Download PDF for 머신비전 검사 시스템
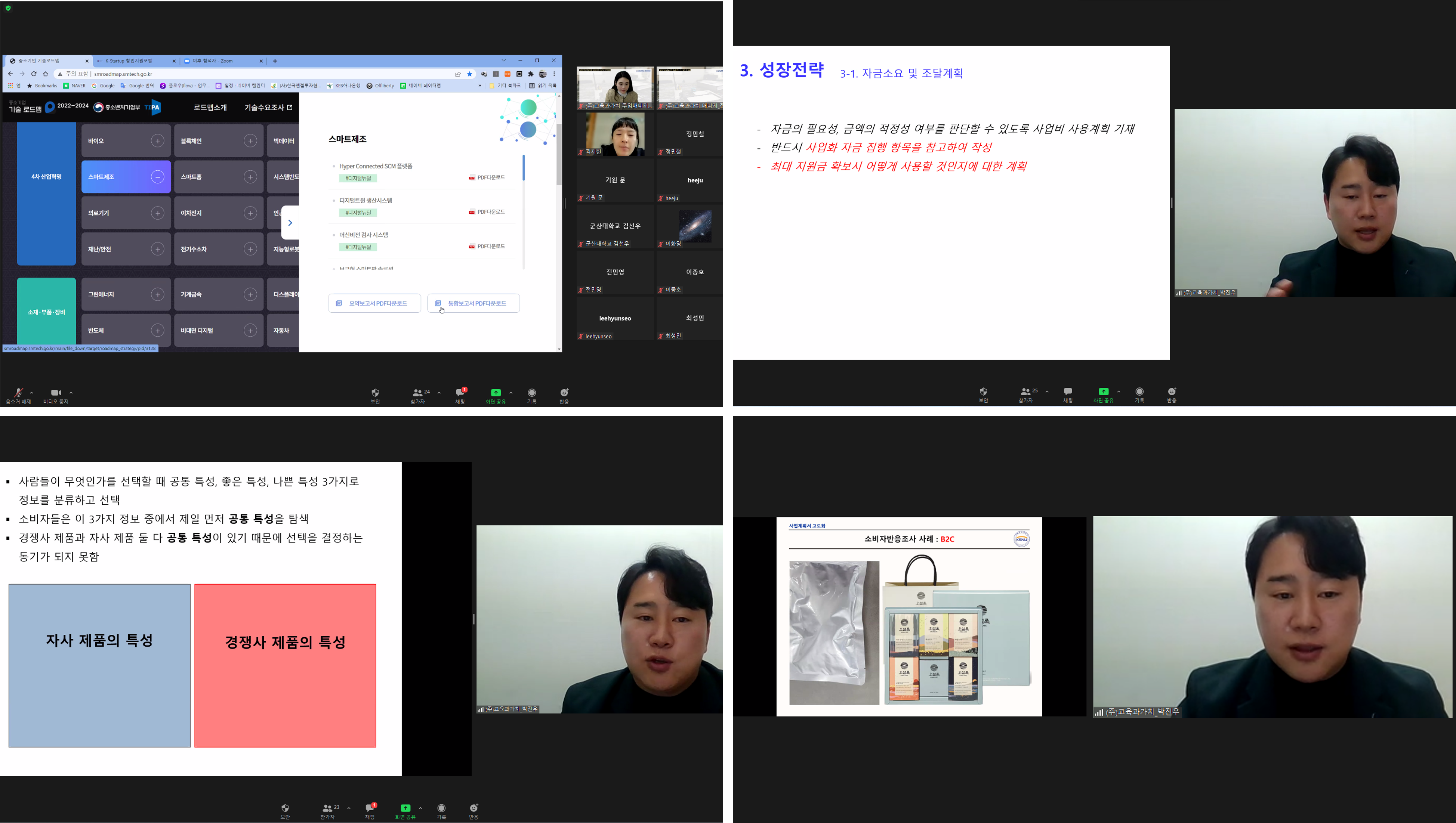 click(x=487, y=247)
